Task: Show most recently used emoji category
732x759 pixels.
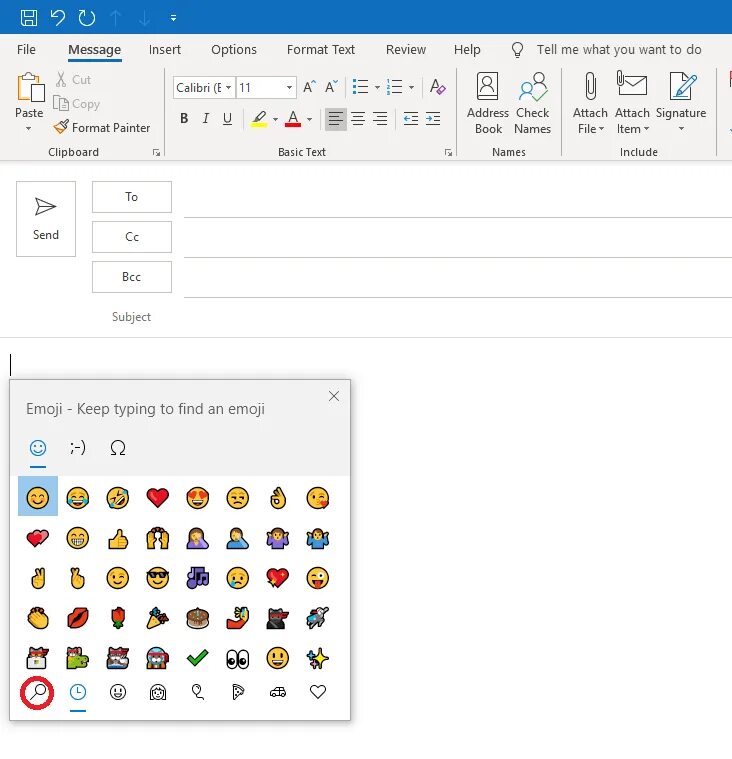Action: click(77, 693)
